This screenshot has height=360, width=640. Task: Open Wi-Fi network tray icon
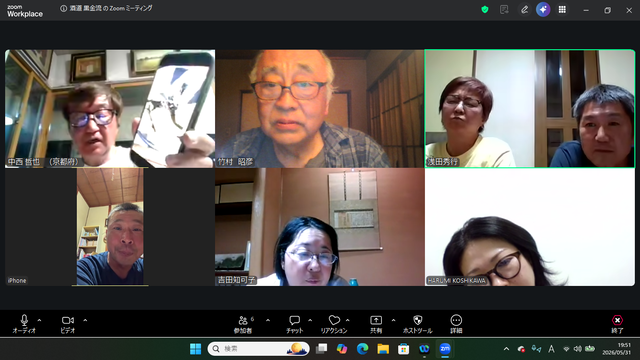pos(566,349)
